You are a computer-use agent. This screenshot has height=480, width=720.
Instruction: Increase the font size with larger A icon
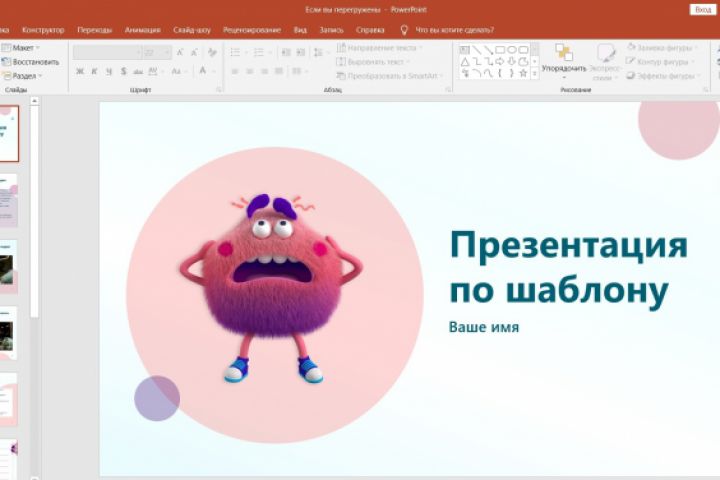(180, 52)
